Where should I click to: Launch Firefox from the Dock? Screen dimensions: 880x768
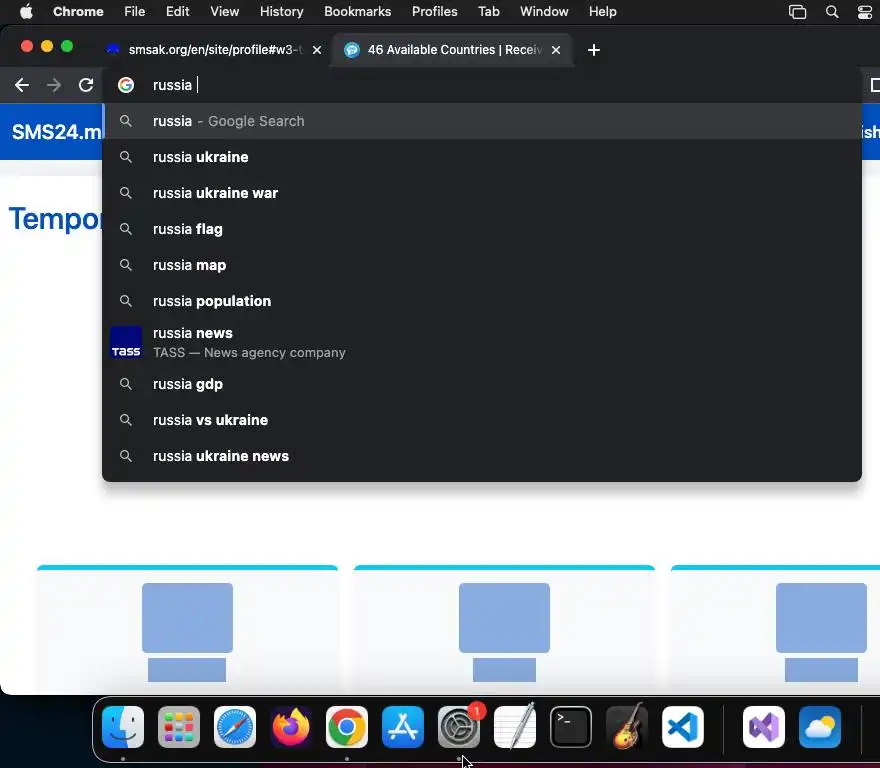pos(291,727)
